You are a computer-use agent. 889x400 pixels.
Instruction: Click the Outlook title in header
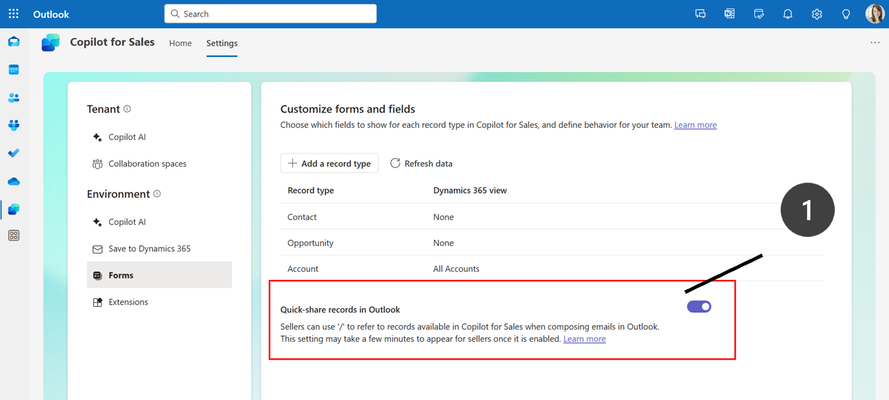[51, 14]
